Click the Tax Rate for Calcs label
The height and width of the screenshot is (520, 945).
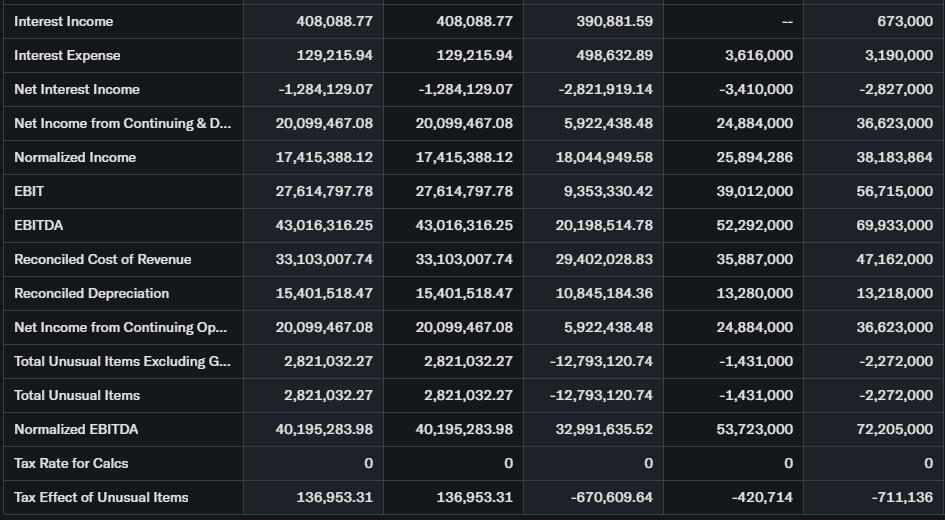[71, 463]
